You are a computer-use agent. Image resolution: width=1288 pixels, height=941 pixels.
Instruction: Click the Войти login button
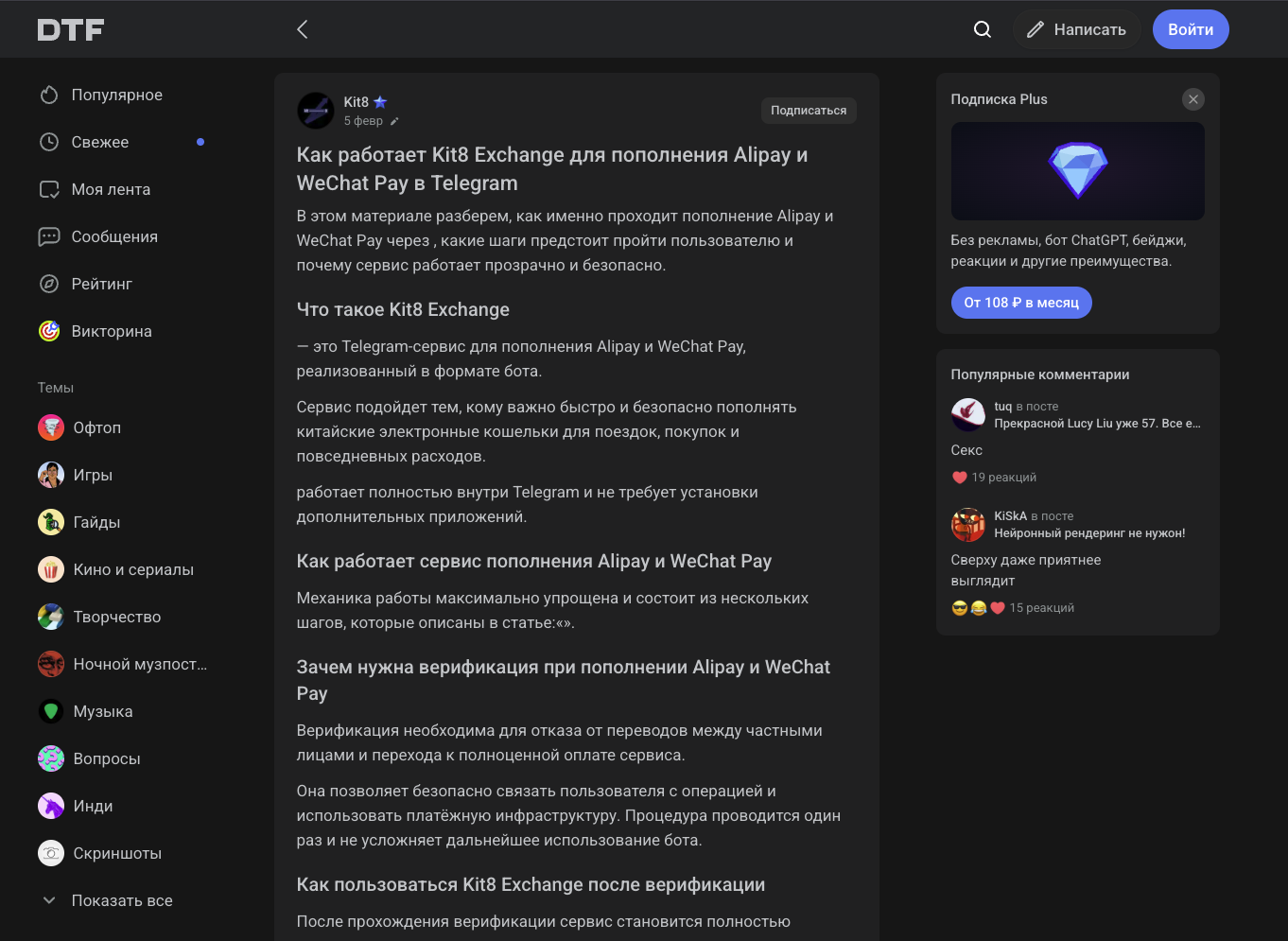point(1190,29)
